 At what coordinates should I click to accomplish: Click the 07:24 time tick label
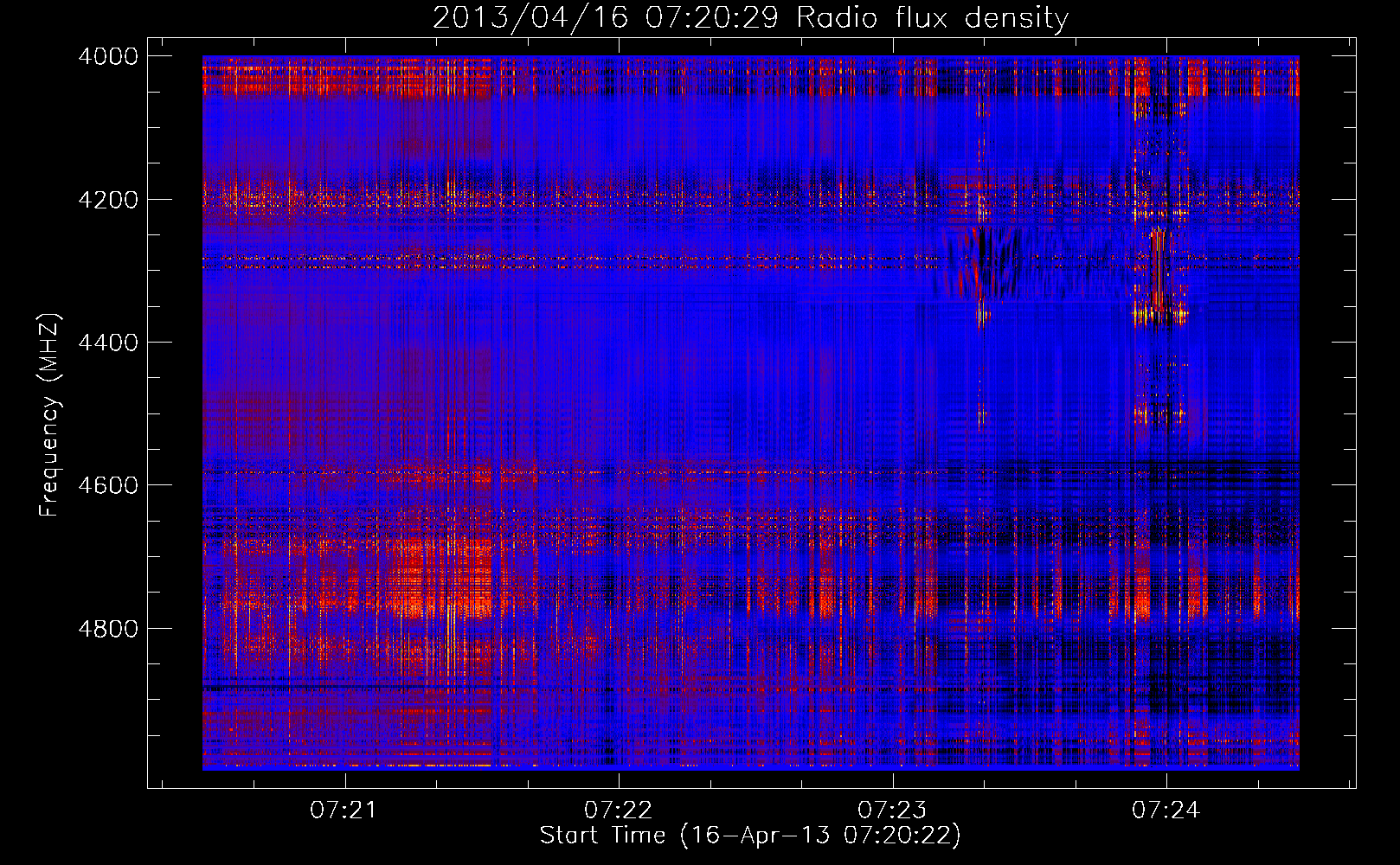(x=1166, y=811)
